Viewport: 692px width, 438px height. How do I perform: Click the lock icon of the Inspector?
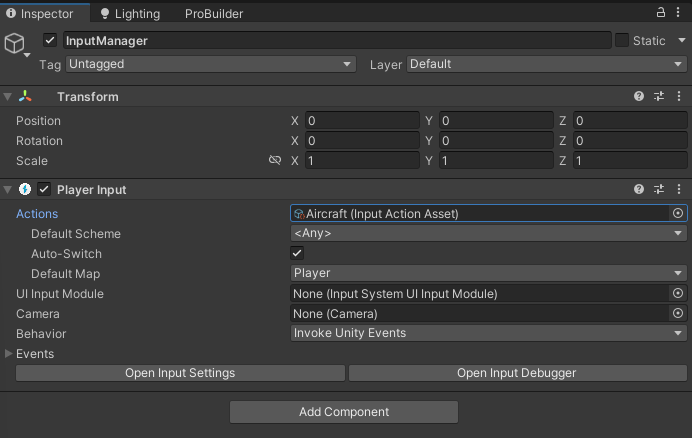click(660, 12)
